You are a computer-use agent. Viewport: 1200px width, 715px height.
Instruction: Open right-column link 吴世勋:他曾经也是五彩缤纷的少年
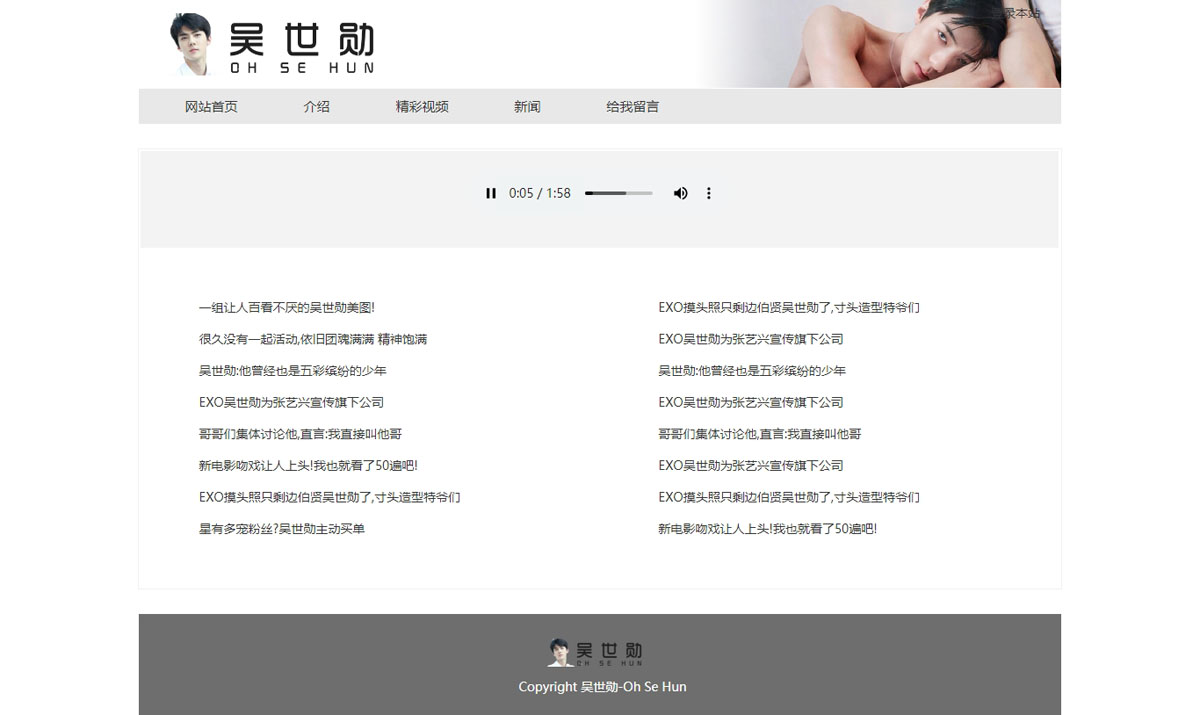point(752,371)
